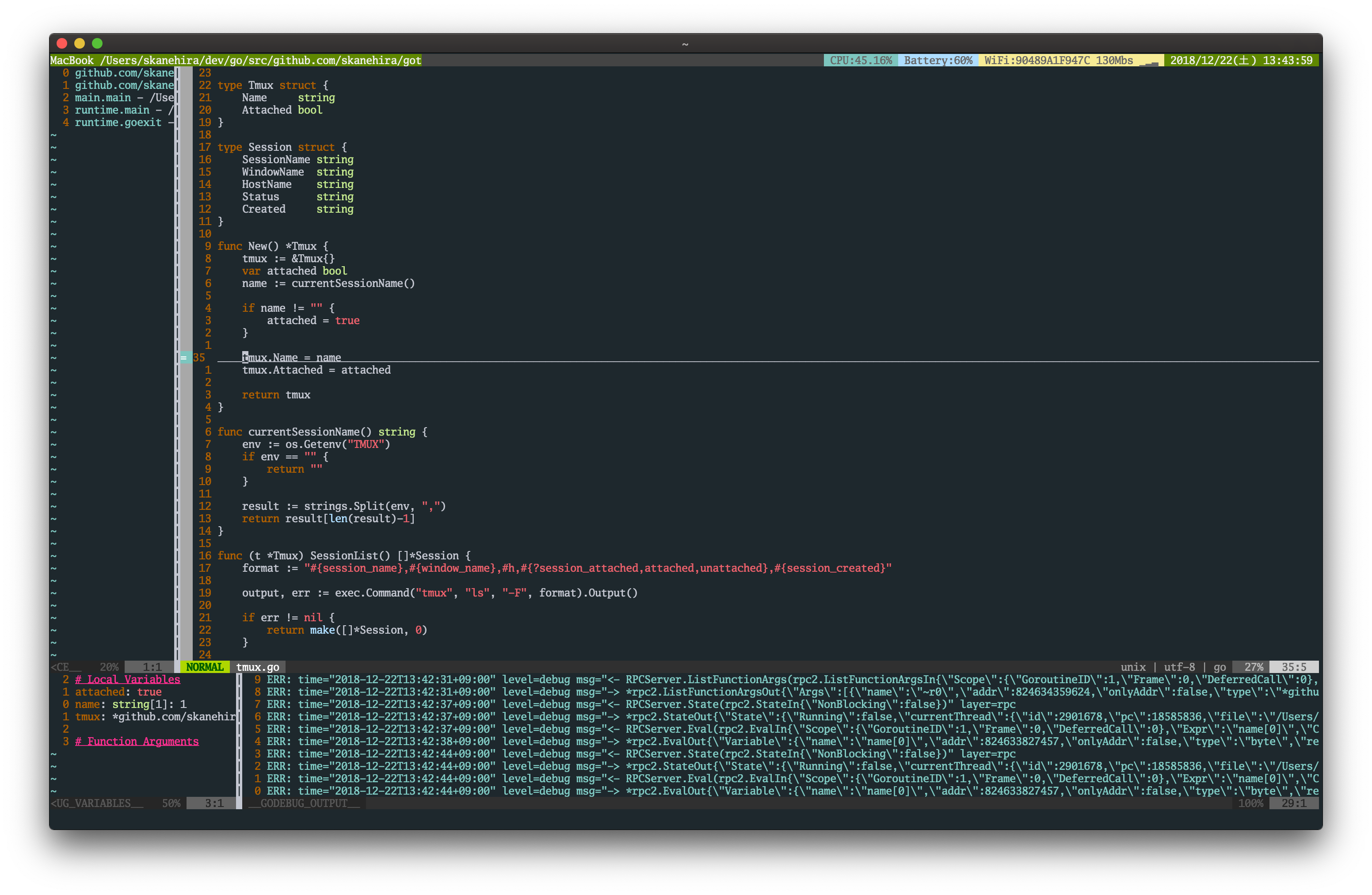Click the green maximize window button

click(x=97, y=43)
